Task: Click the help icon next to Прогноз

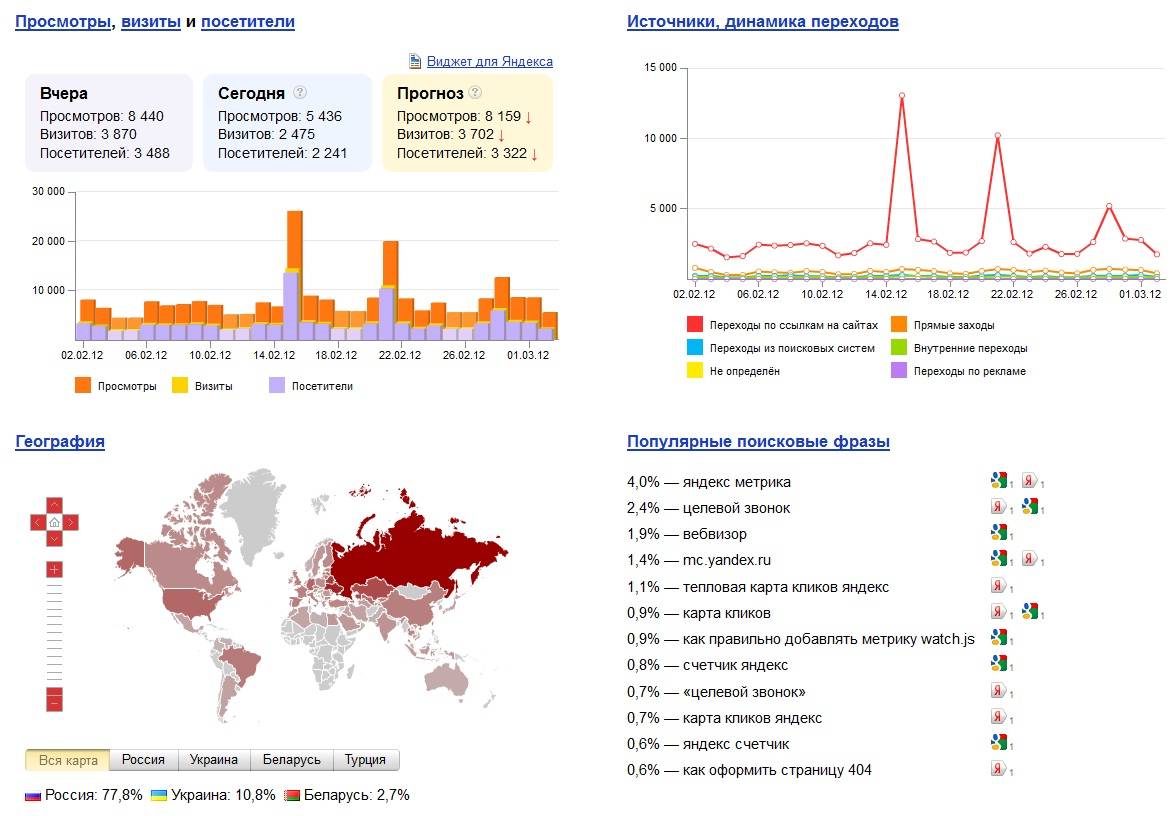Action: coord(475,92)
